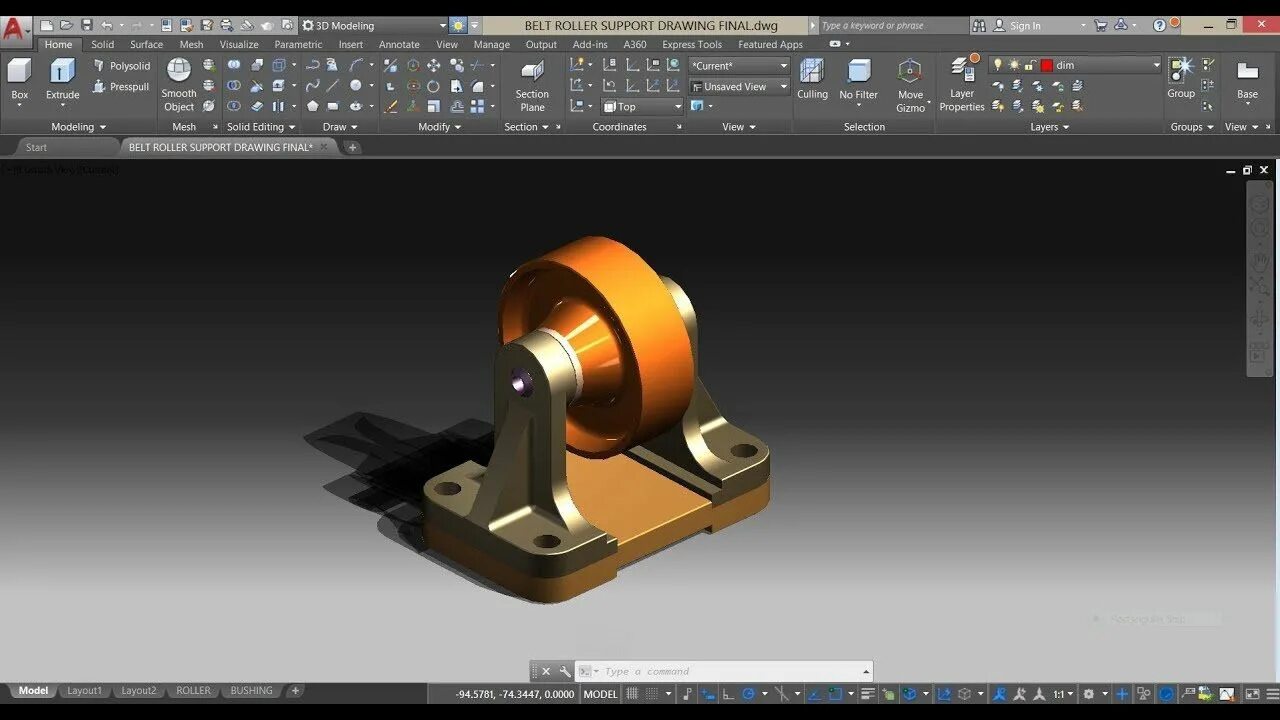Click the Polysolid tool
The height and width of the screenshot is (720, 1280).
coord(122,66)
